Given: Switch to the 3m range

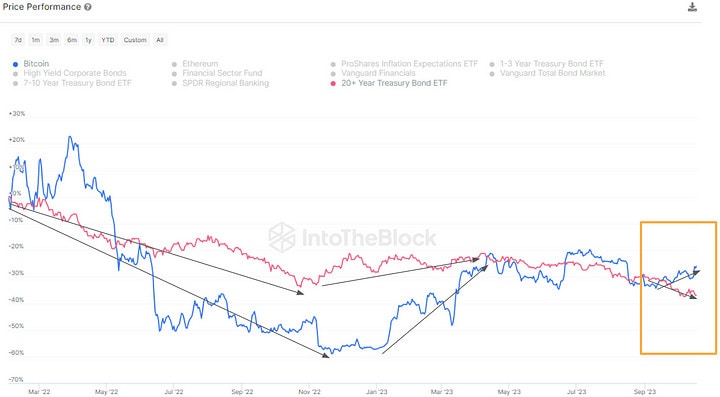Looking at the screenshot, I should pos(54,40).
